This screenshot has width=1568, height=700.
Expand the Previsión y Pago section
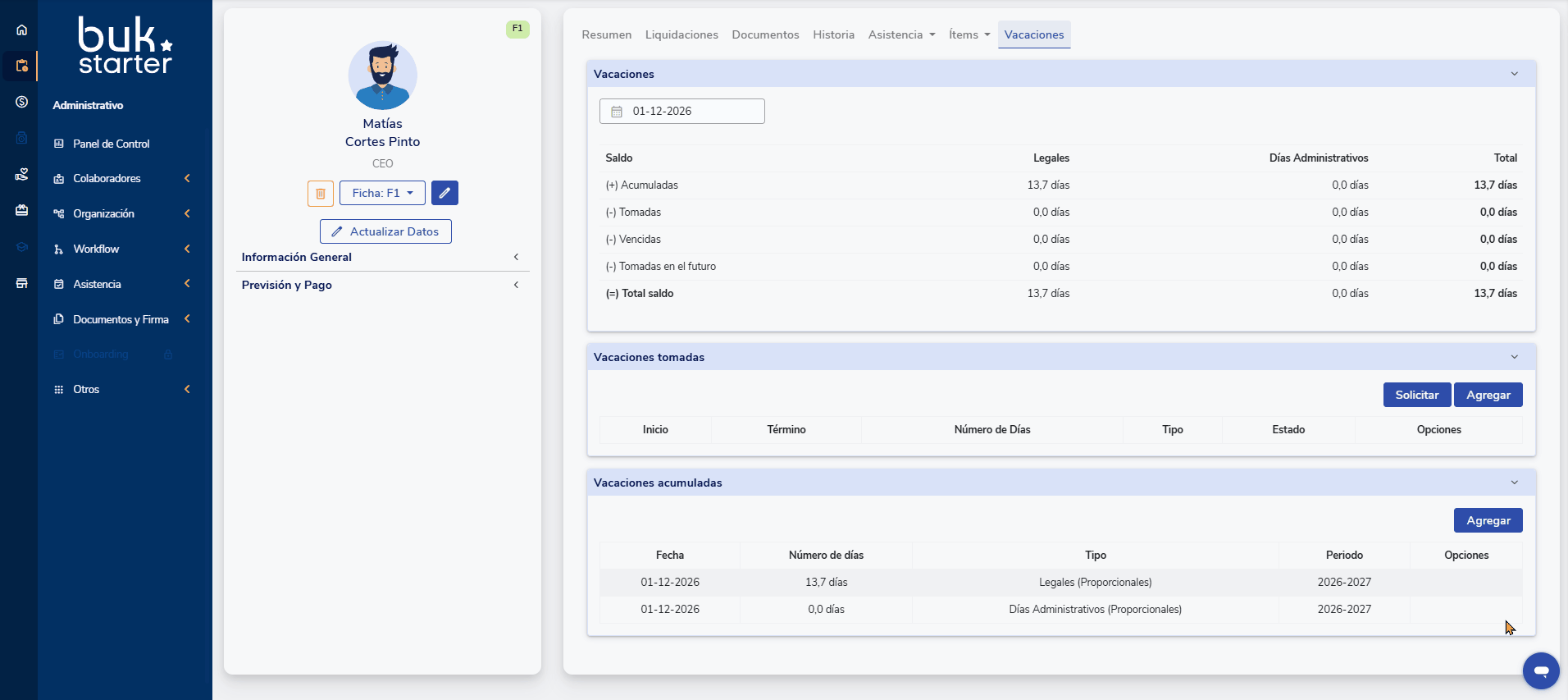coord(382,285)
